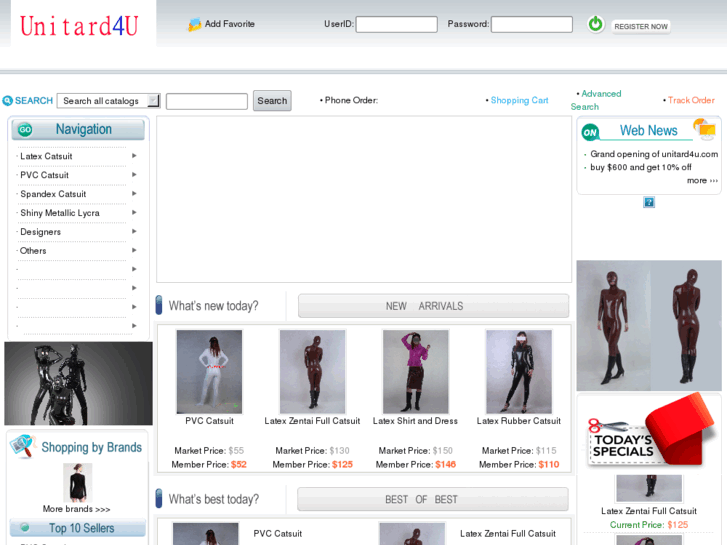This screenshot has height=545, width=727.
Task: Expand the Others submenu arrow
Action: (x=134, y=250)
